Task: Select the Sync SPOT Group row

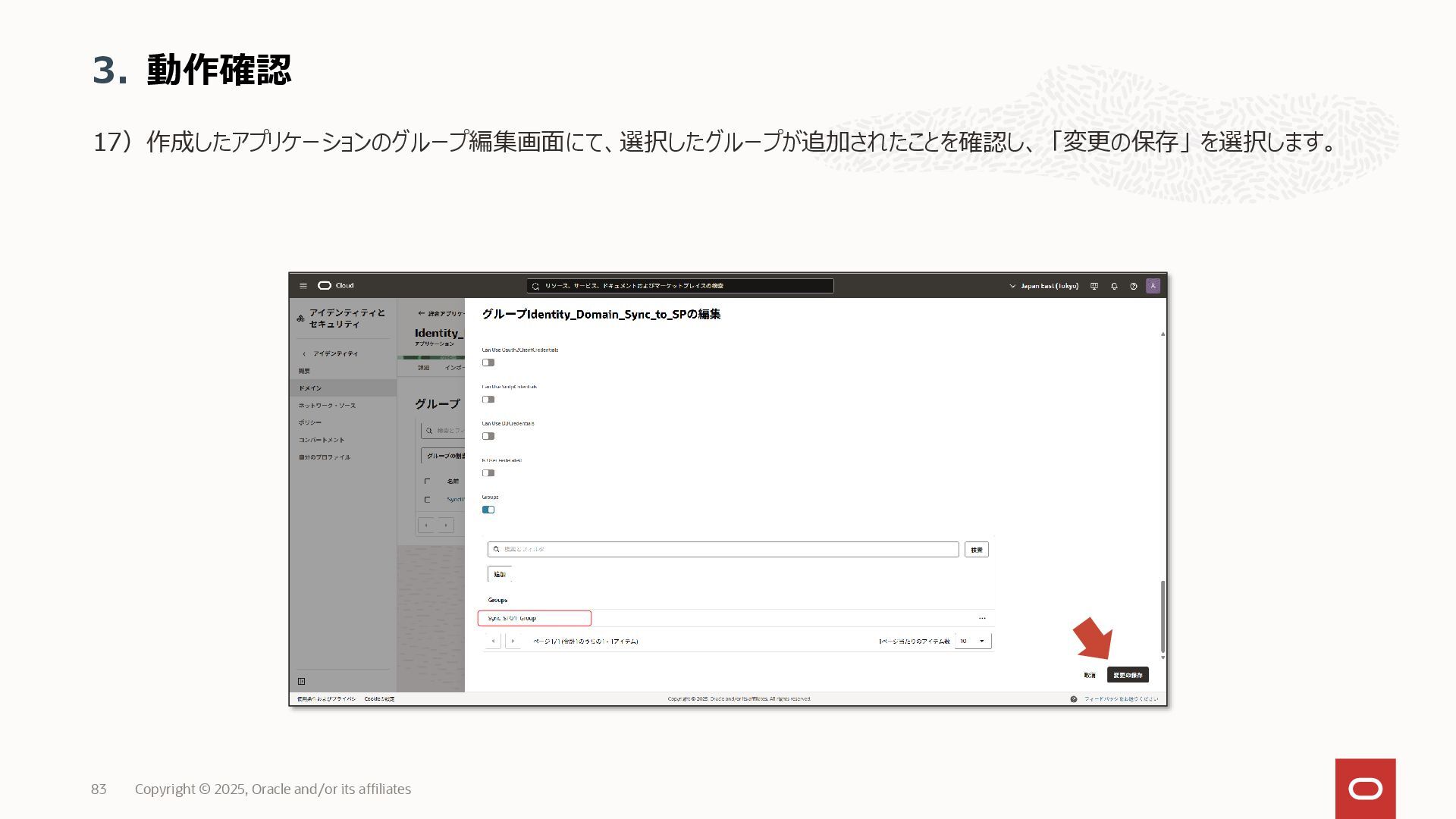Action: coord(737,618)
